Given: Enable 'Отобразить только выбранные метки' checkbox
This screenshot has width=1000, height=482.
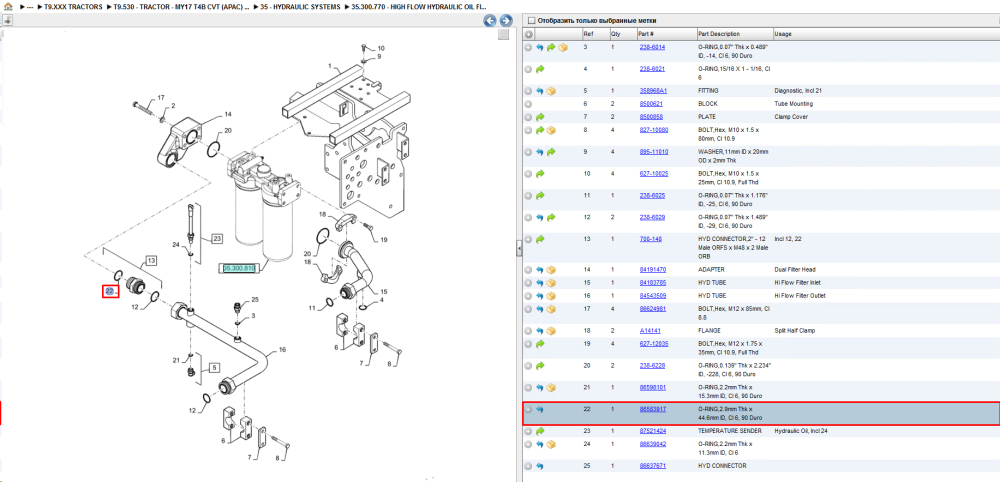Looking at the screenshot, I should coord(531,21).
